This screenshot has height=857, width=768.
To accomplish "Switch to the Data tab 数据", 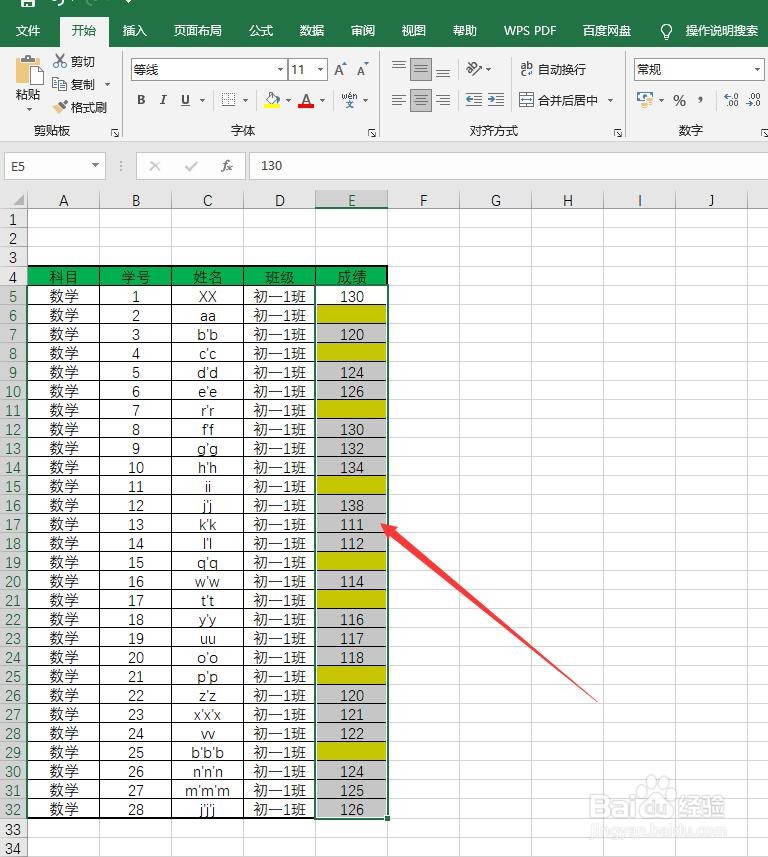I will click(312, 31).
